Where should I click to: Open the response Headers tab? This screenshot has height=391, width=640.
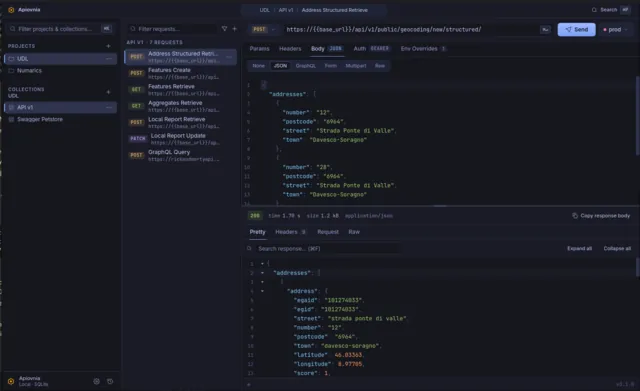[291, 232]
